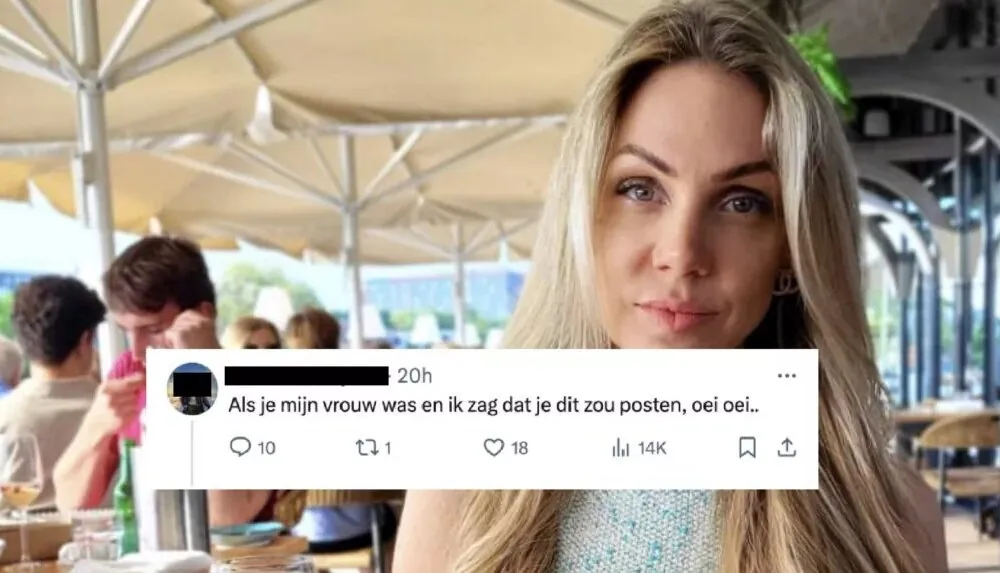Open the three-dot more options menu
Screen dimensions: 1000x573
787,375
